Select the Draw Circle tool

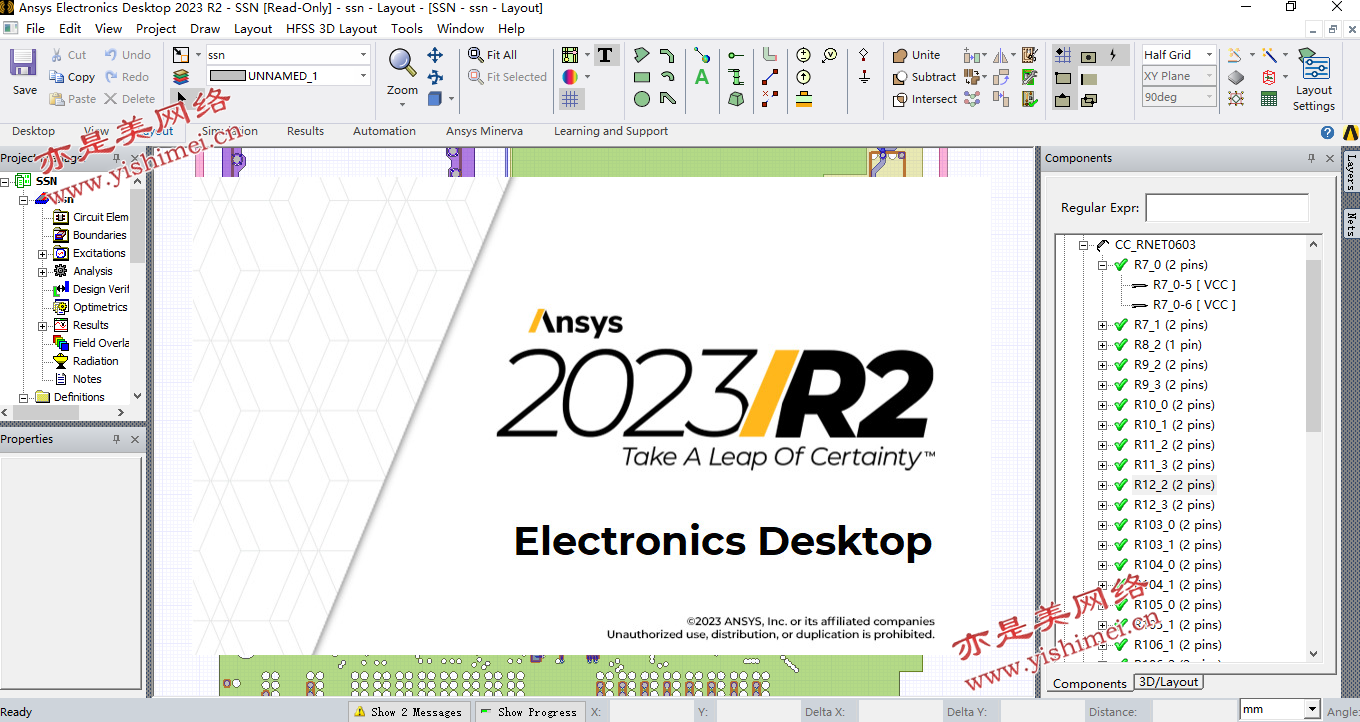coord(642,99)
